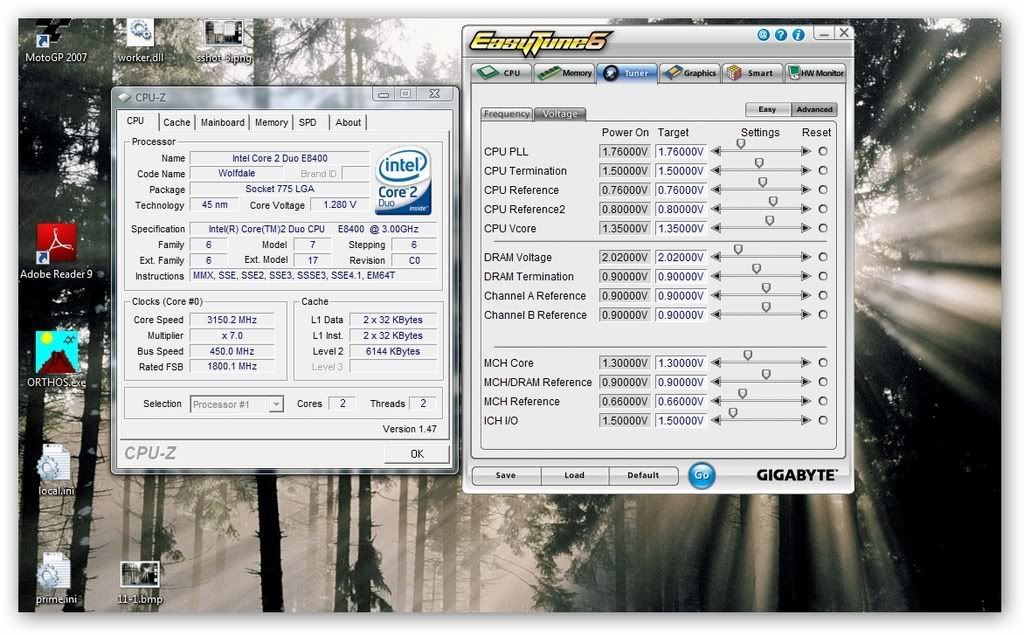The width and height of the screenshot is (1024, 635).
Task: Open the MotoGP 2007 desktop shortcut
Action: (x=54, y=41)
